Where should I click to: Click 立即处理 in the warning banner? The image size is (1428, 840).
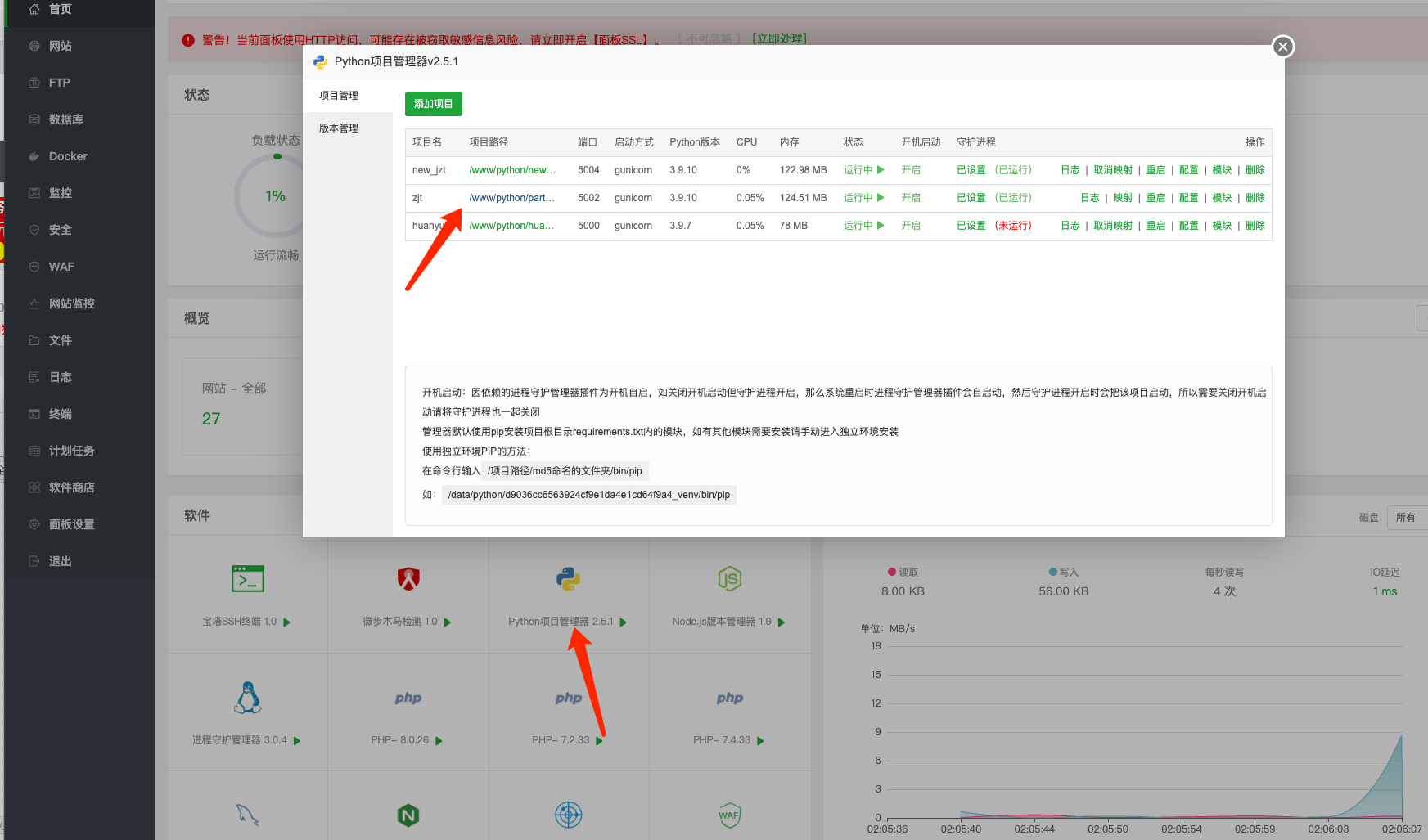tap(779, 38)
